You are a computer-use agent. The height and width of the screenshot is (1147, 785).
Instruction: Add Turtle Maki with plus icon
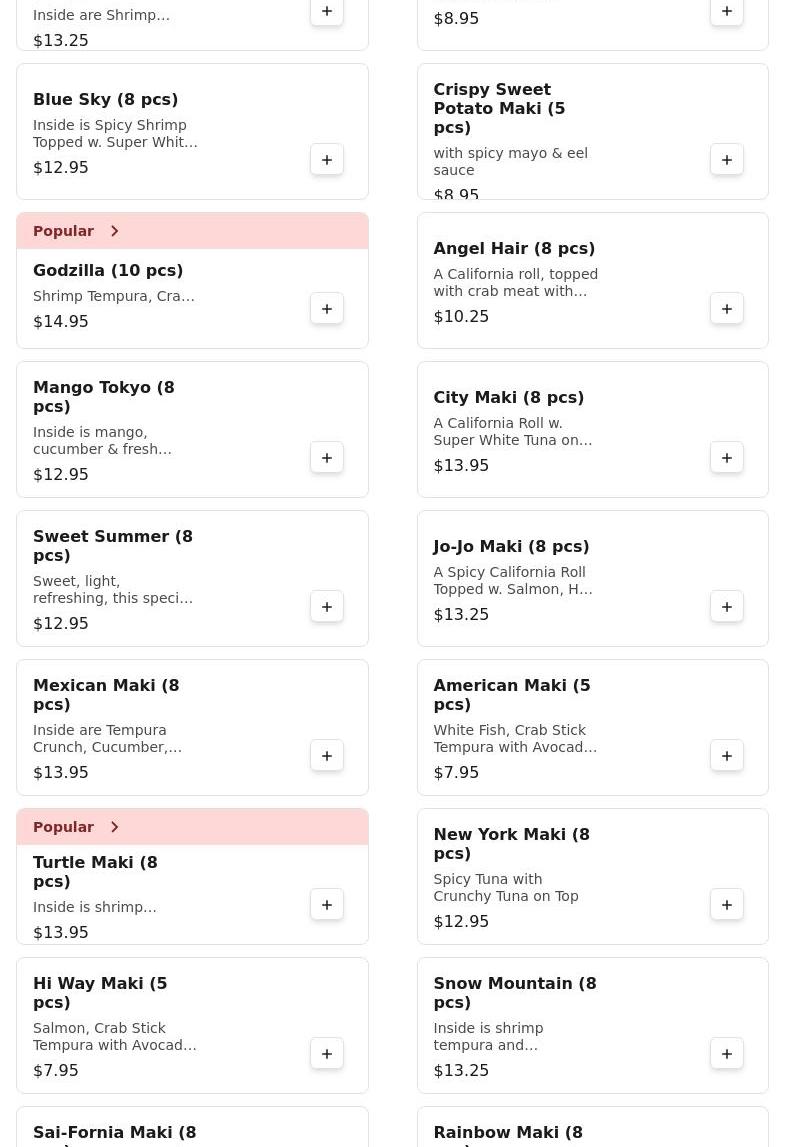pos(327,905)
